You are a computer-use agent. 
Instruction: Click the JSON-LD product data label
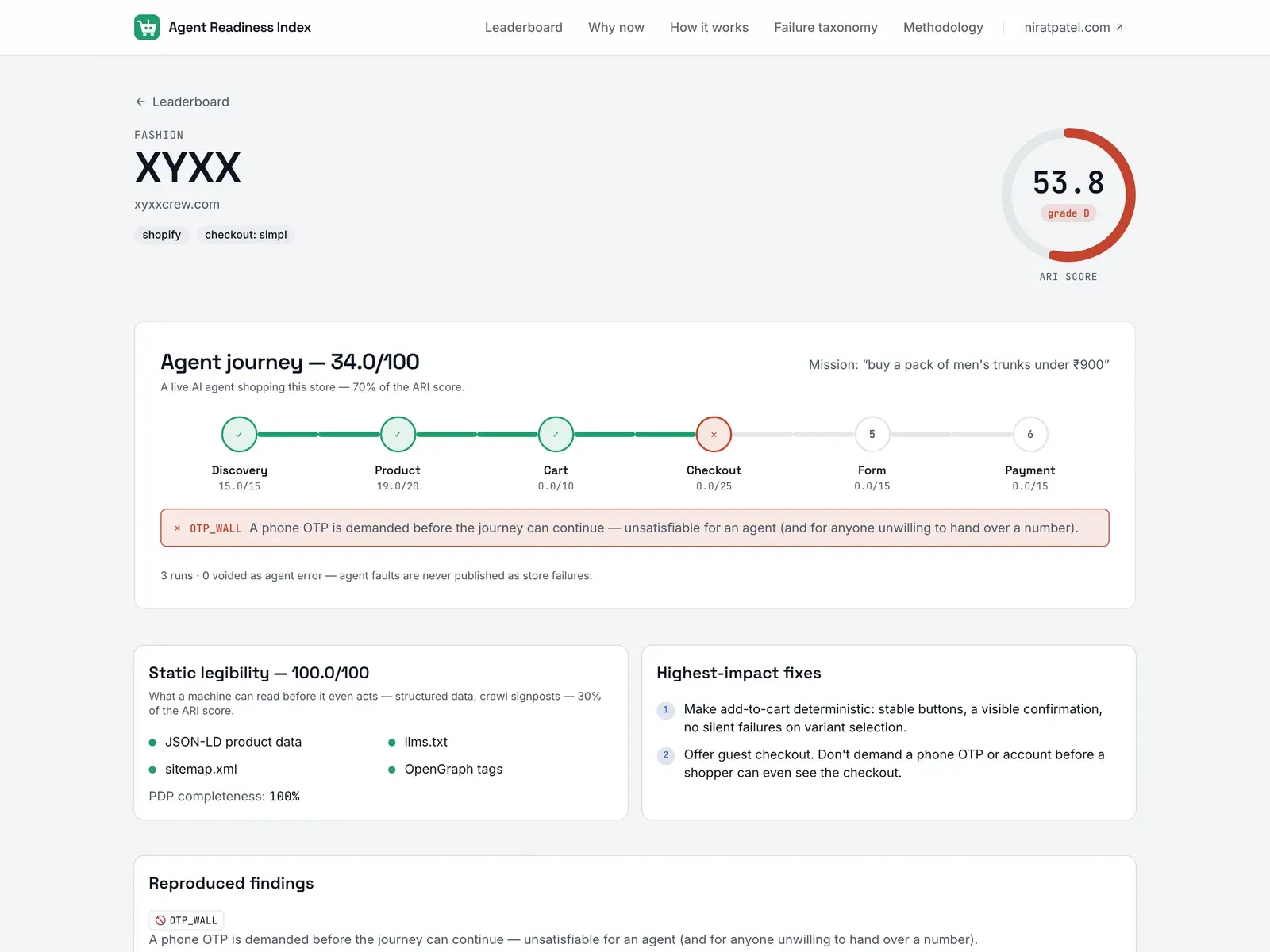click(x=233, y=743)
